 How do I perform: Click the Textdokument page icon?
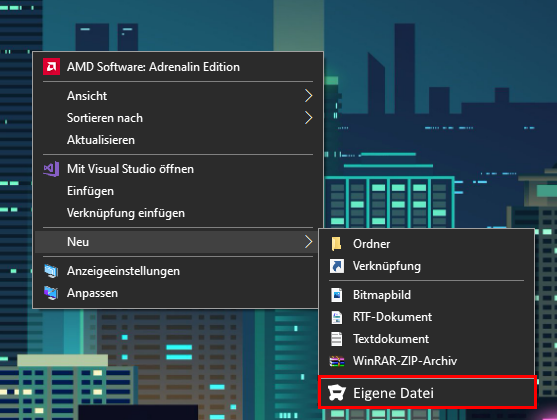337,339
